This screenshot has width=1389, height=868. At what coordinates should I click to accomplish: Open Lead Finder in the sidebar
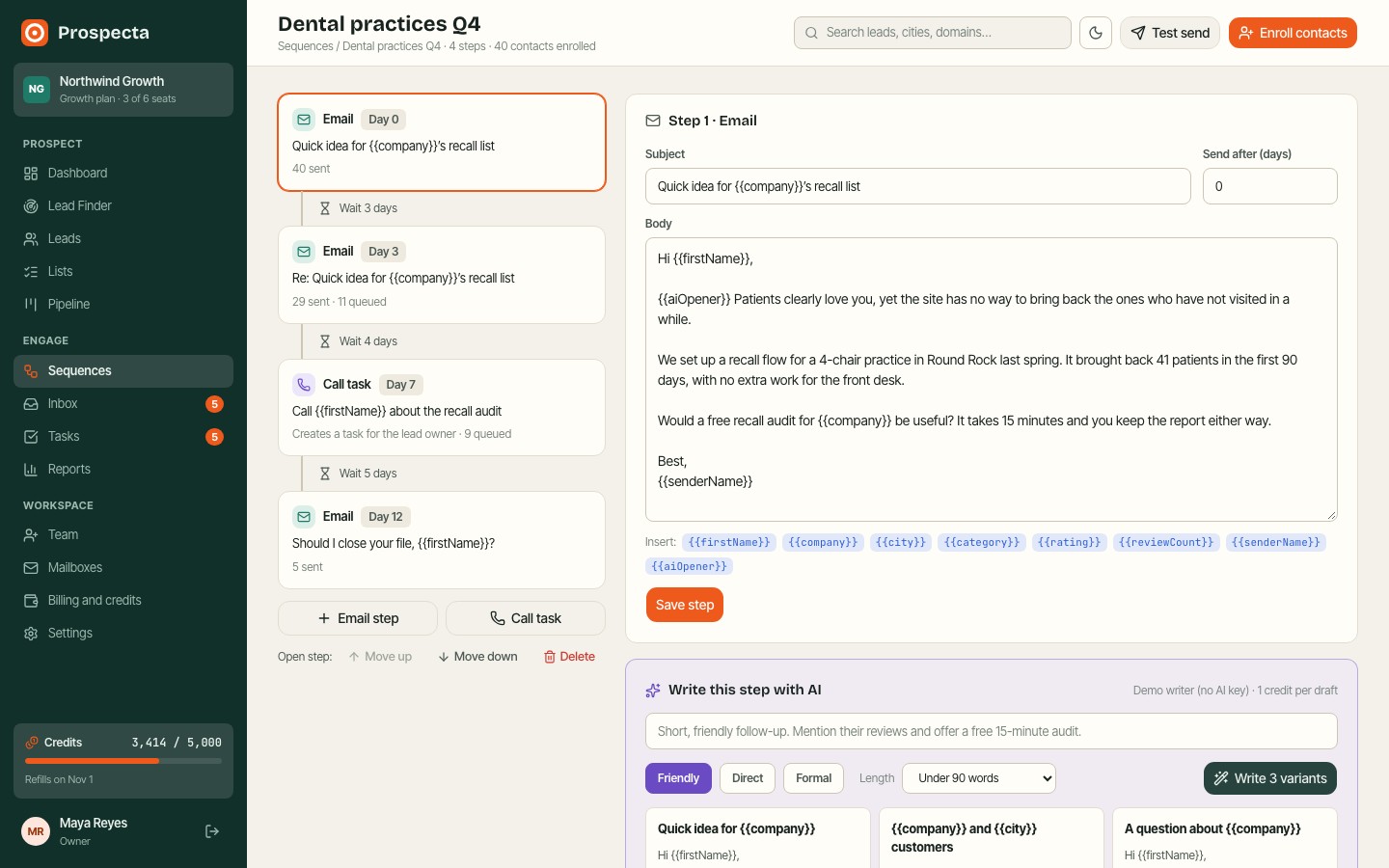(123, 206)
